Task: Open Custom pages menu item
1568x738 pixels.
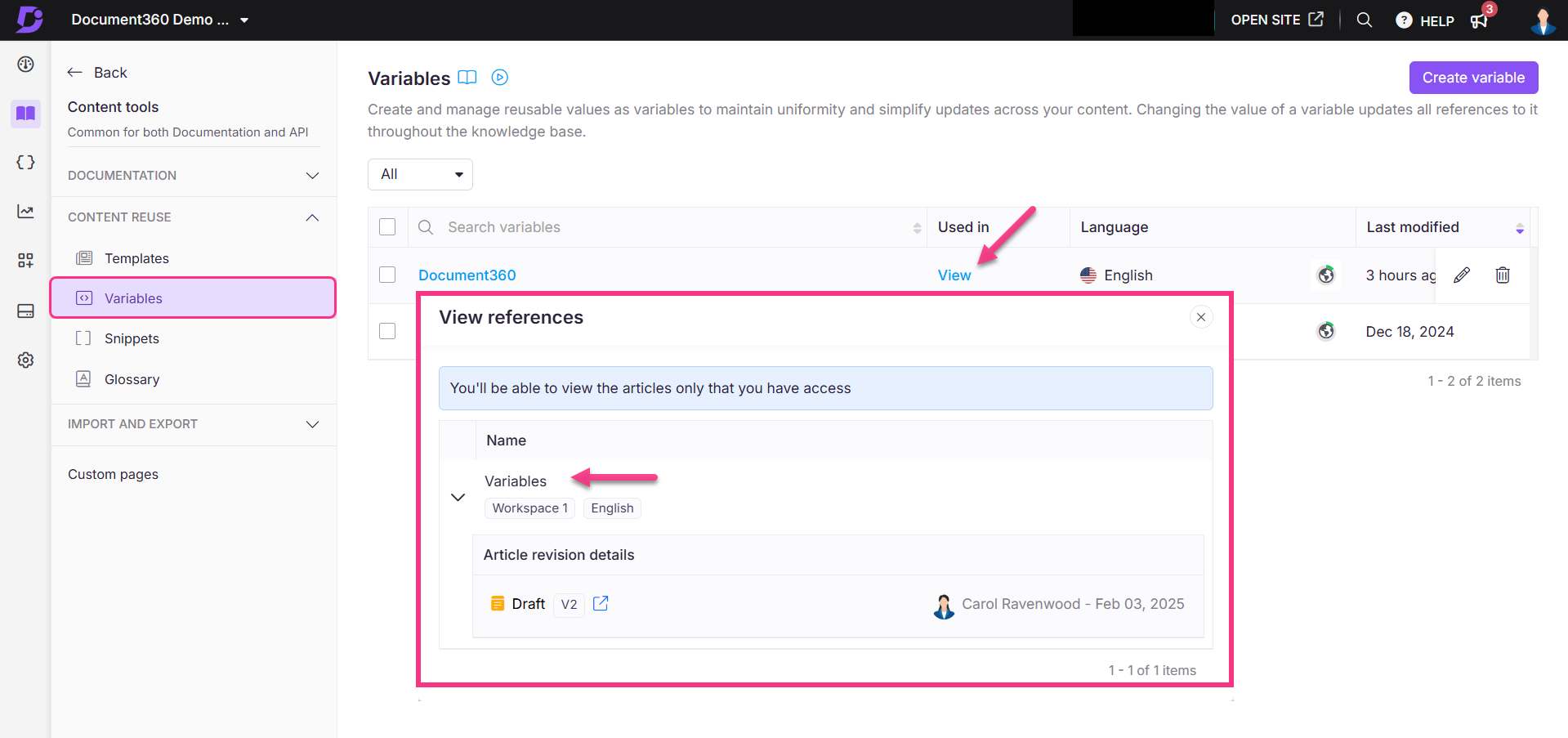Action: click(x=113, y=474)
